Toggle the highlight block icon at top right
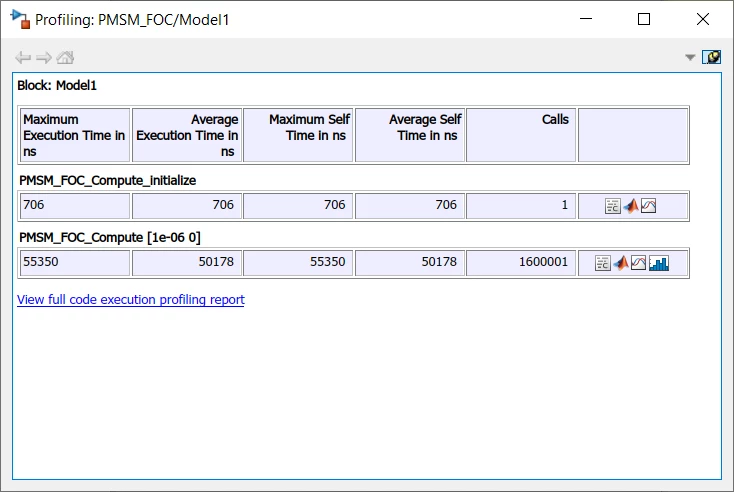Screen dimensions: 741x499 coord(711,57)
